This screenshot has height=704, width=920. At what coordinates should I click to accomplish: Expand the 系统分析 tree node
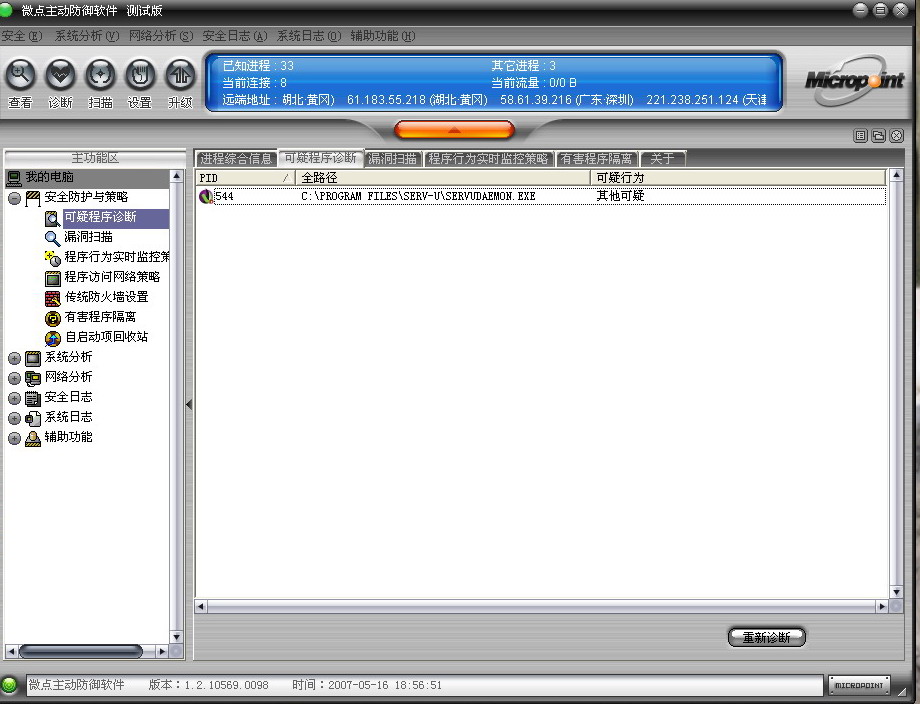tap(15, 358)
